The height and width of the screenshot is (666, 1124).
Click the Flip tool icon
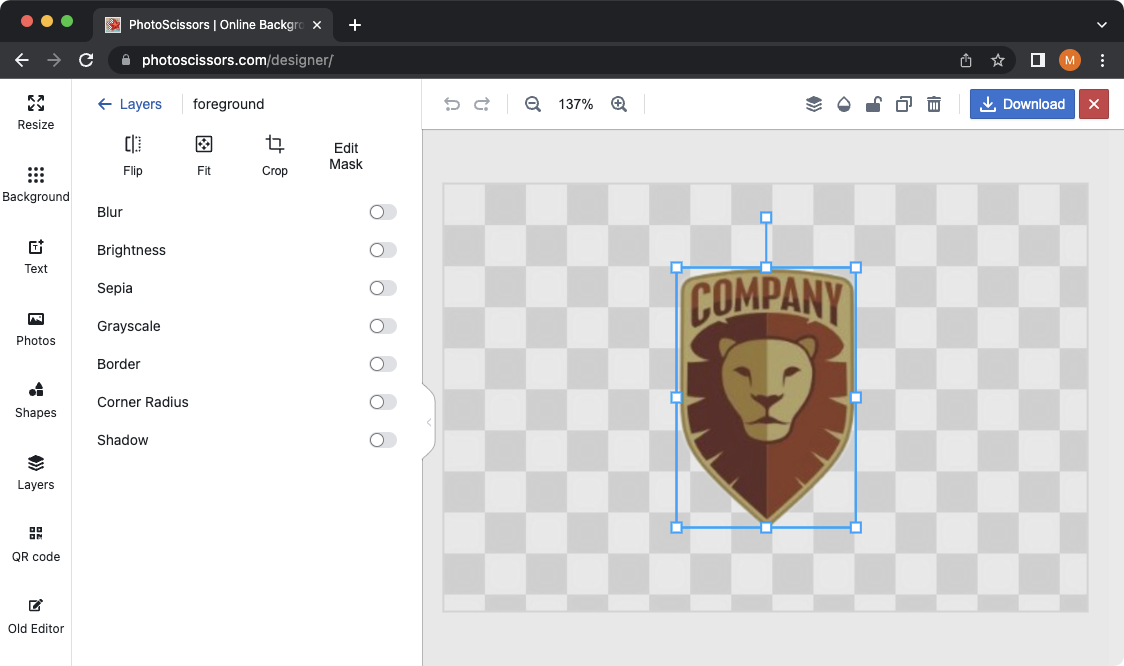(133, 145)
